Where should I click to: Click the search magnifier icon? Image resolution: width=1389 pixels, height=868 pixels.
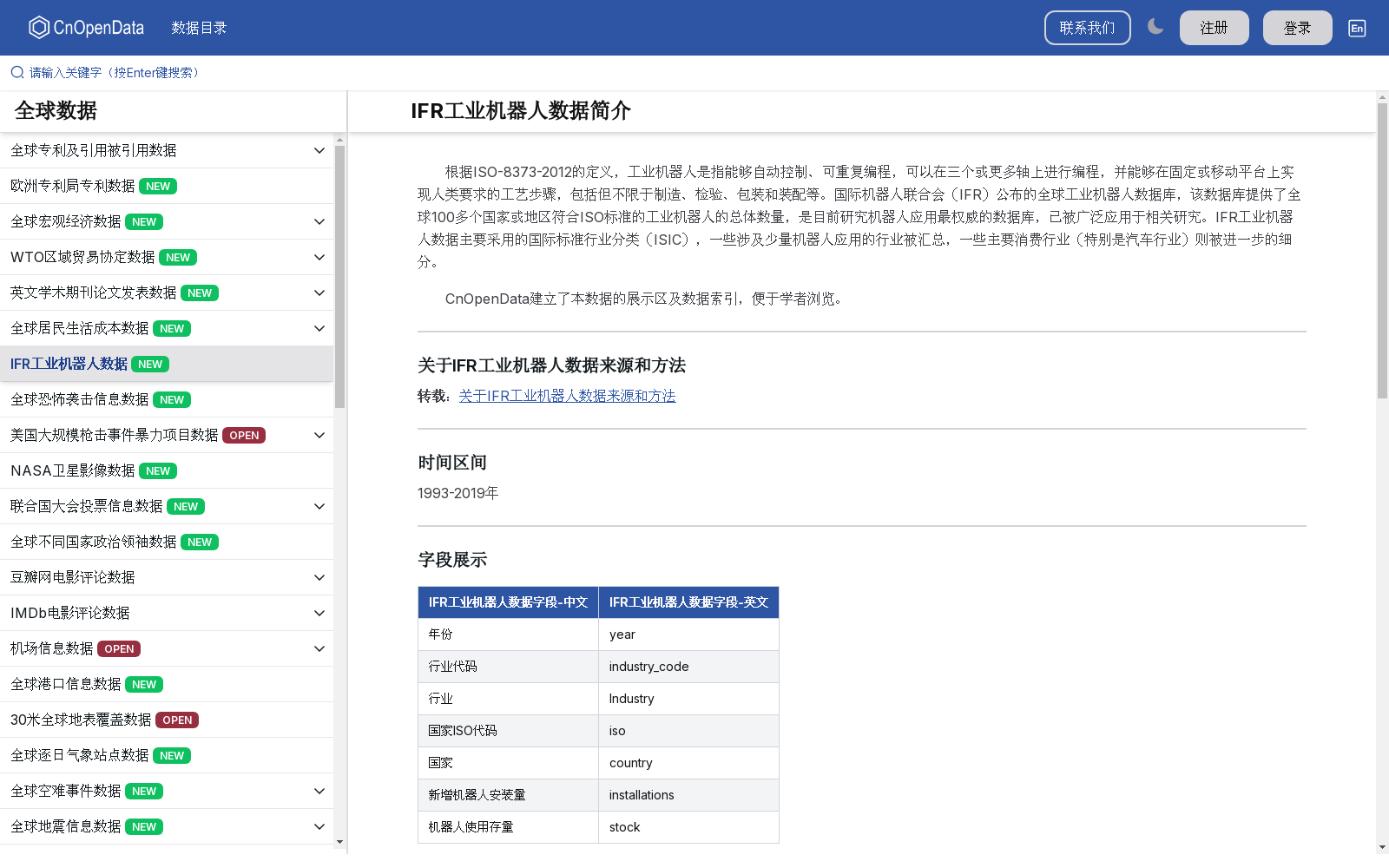point(17,72)
